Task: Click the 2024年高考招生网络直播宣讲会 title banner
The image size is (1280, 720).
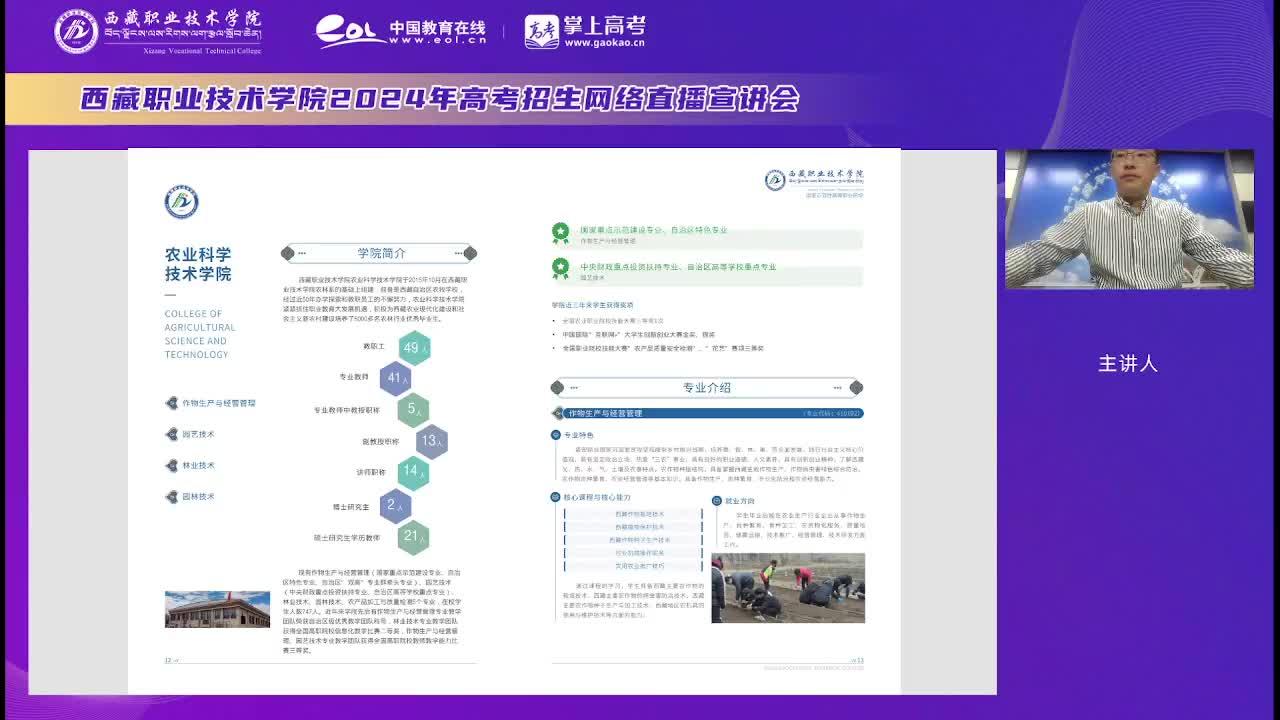Action: pyautogui.click(x=440, y=99)
